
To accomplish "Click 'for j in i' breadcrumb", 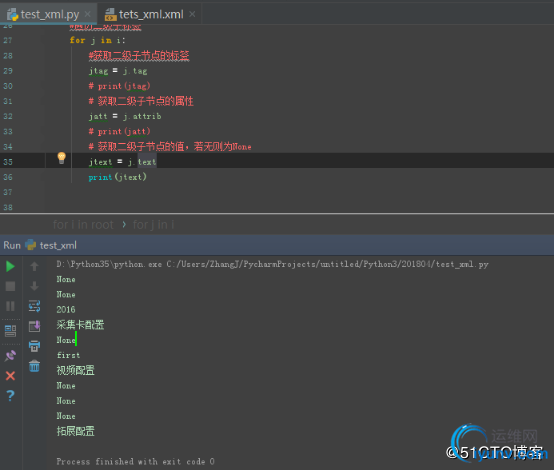I will point(153,224).
